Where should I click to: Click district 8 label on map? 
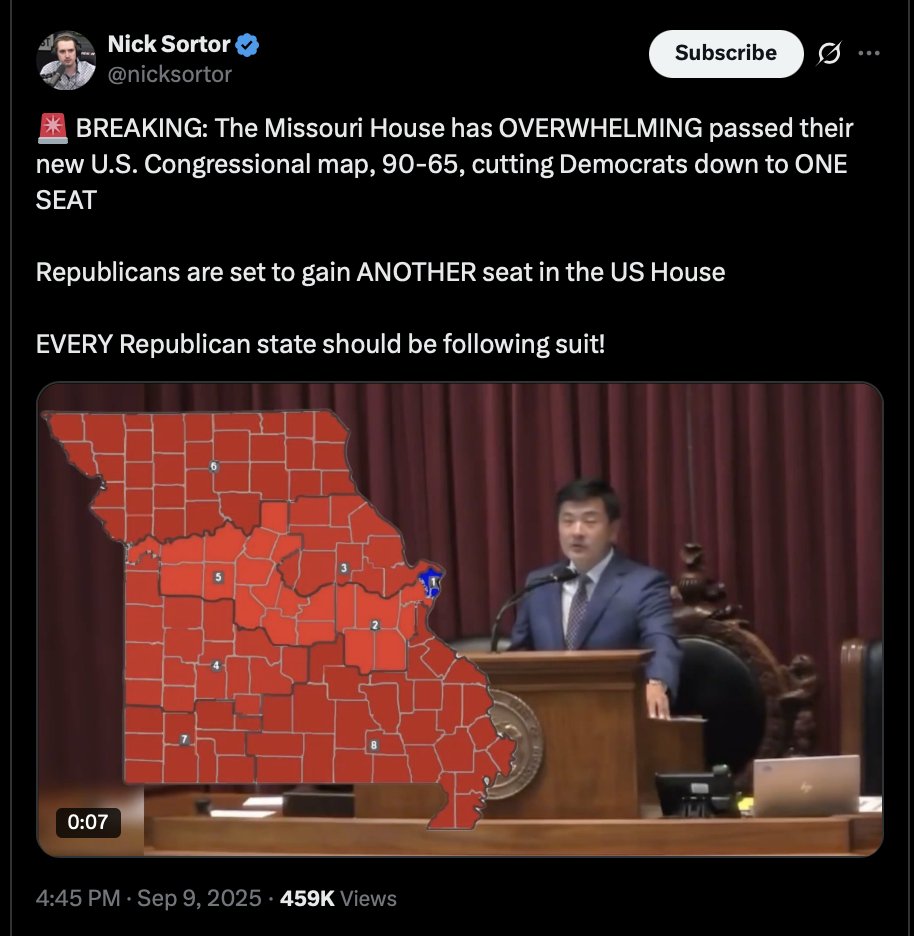point(374,745)
